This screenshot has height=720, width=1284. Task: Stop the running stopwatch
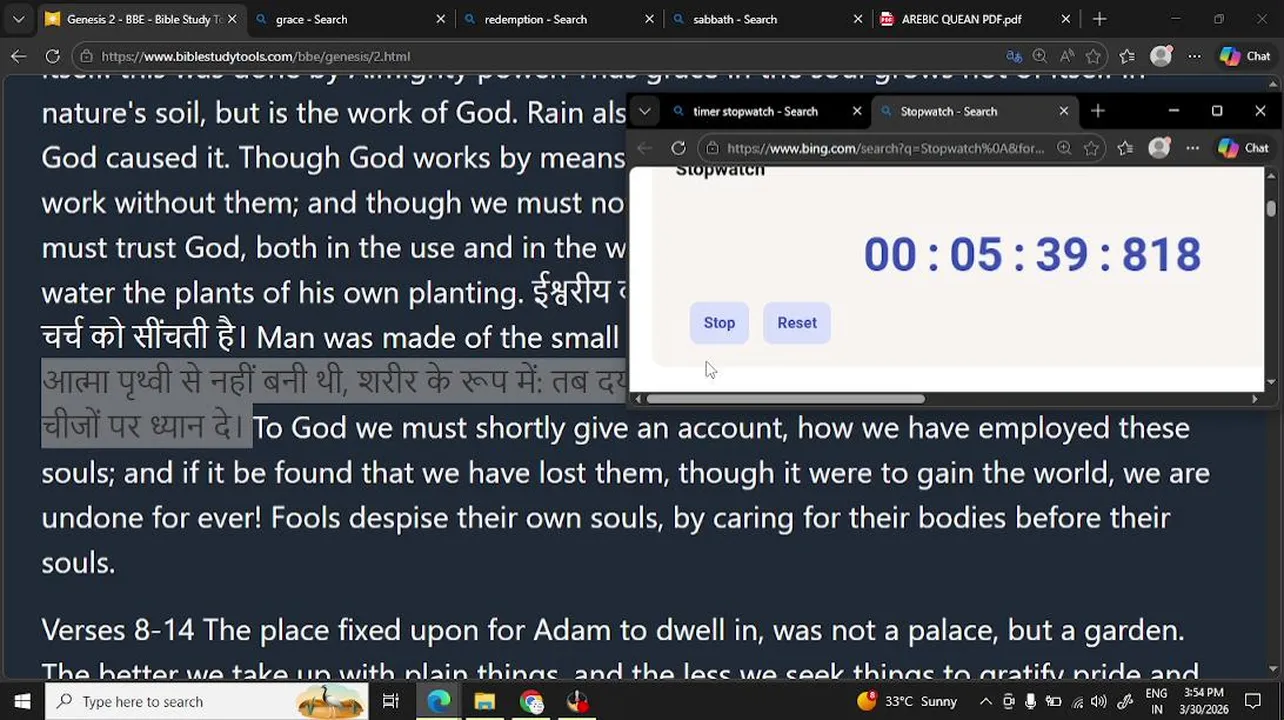tap(719, 323)
